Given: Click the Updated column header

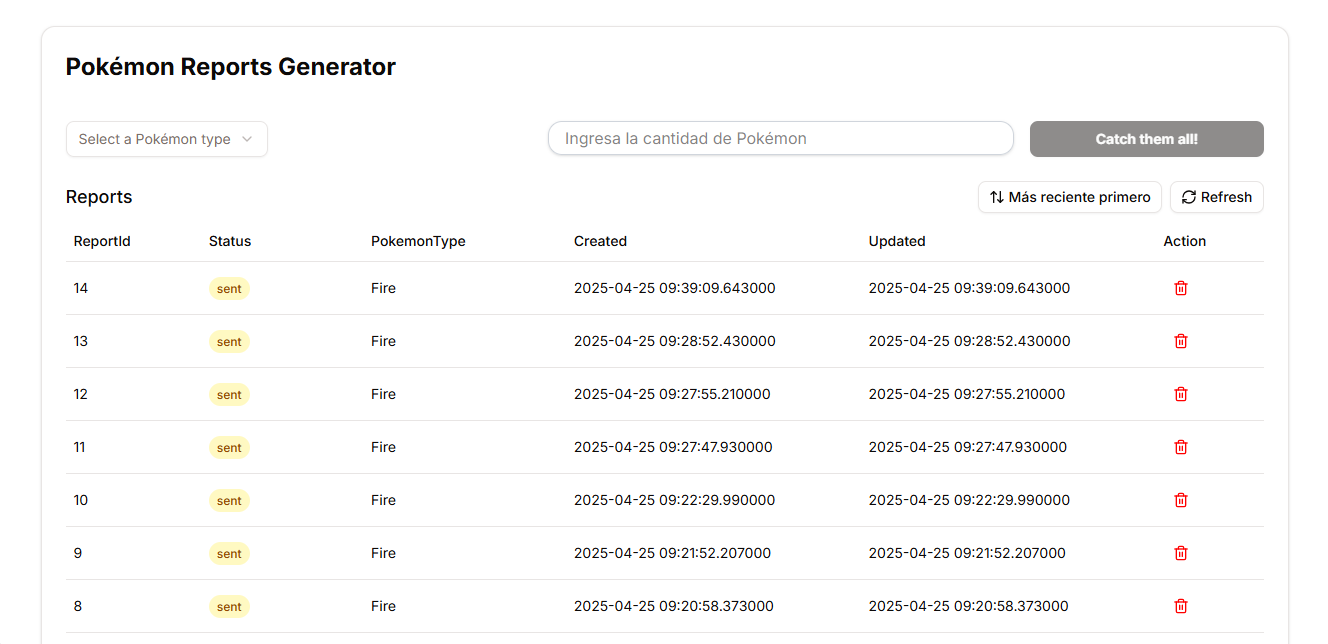Looking at the screenshot, I should click(x=896, y=241).
